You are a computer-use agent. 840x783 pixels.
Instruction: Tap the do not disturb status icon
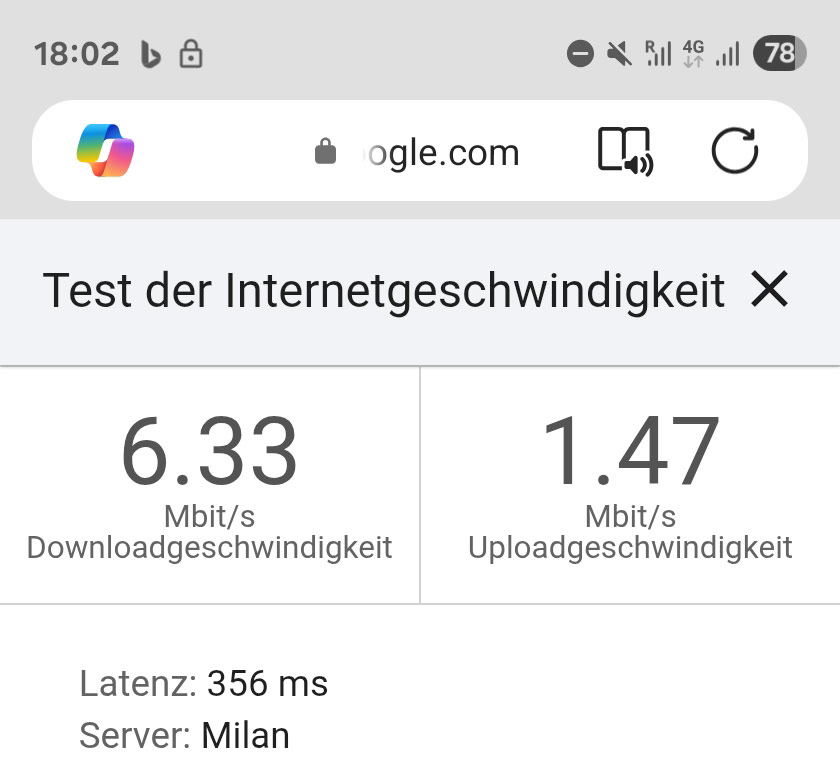(580, 53)
